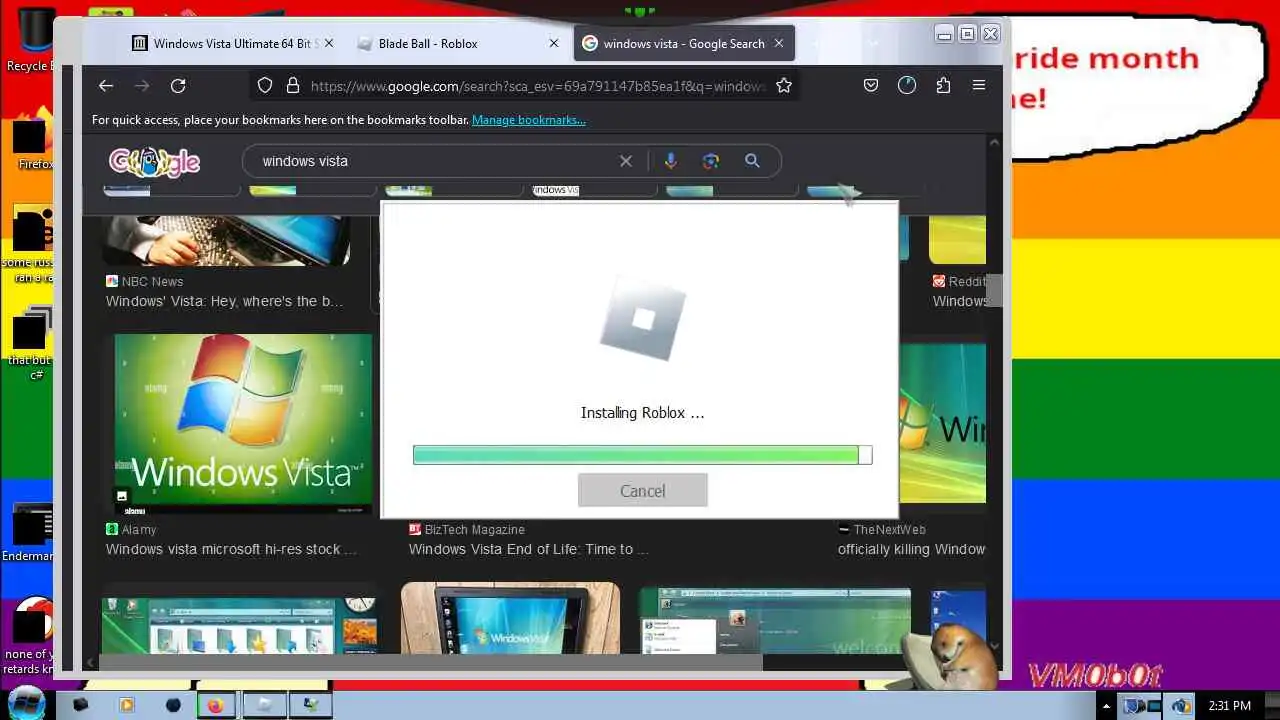Open Google Lens image search icon
The width and height of the screenshot is (1280, 720).
click(x=711, y=161)
